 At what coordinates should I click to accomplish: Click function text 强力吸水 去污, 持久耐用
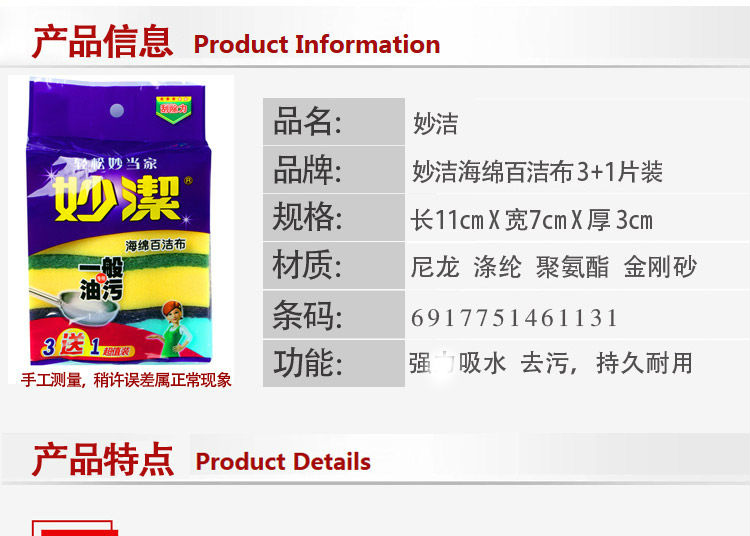551,363
